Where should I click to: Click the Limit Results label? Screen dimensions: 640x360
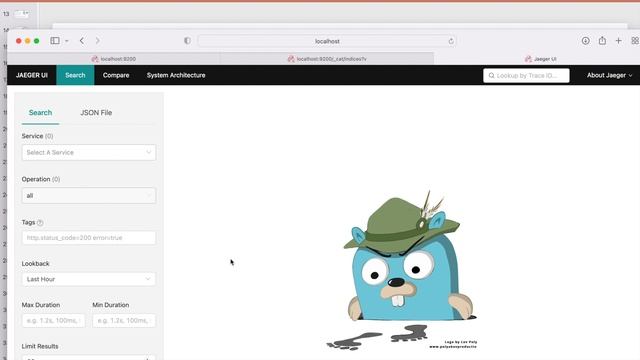click(x=40, y=346)
